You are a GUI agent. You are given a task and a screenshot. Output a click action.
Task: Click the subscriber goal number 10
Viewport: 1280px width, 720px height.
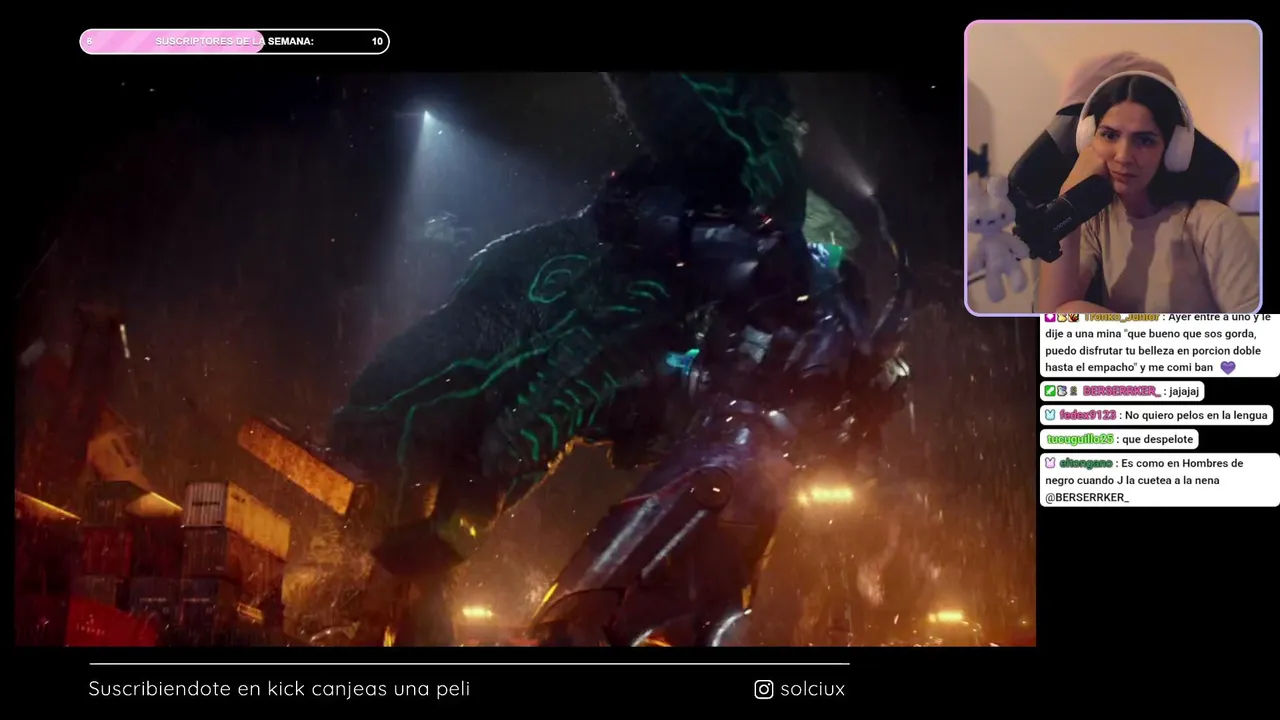[x=377, y=41]
